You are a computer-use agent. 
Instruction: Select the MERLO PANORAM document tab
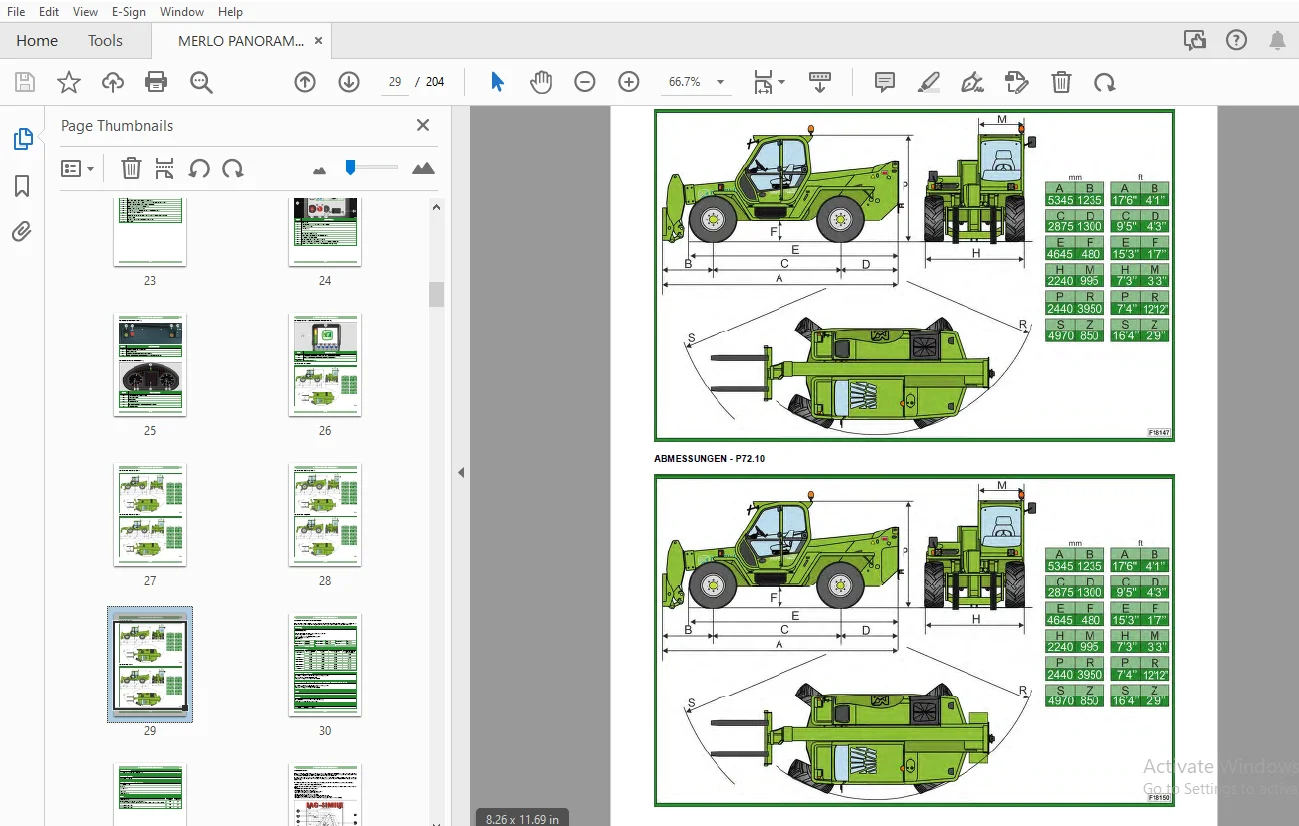241,41
